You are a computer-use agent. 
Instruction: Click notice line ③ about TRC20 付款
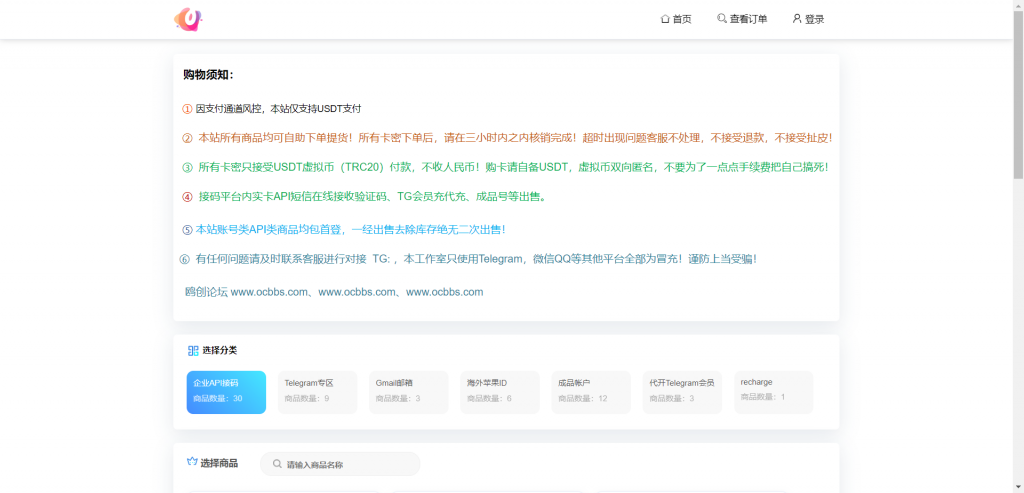(x=505, y=167)
